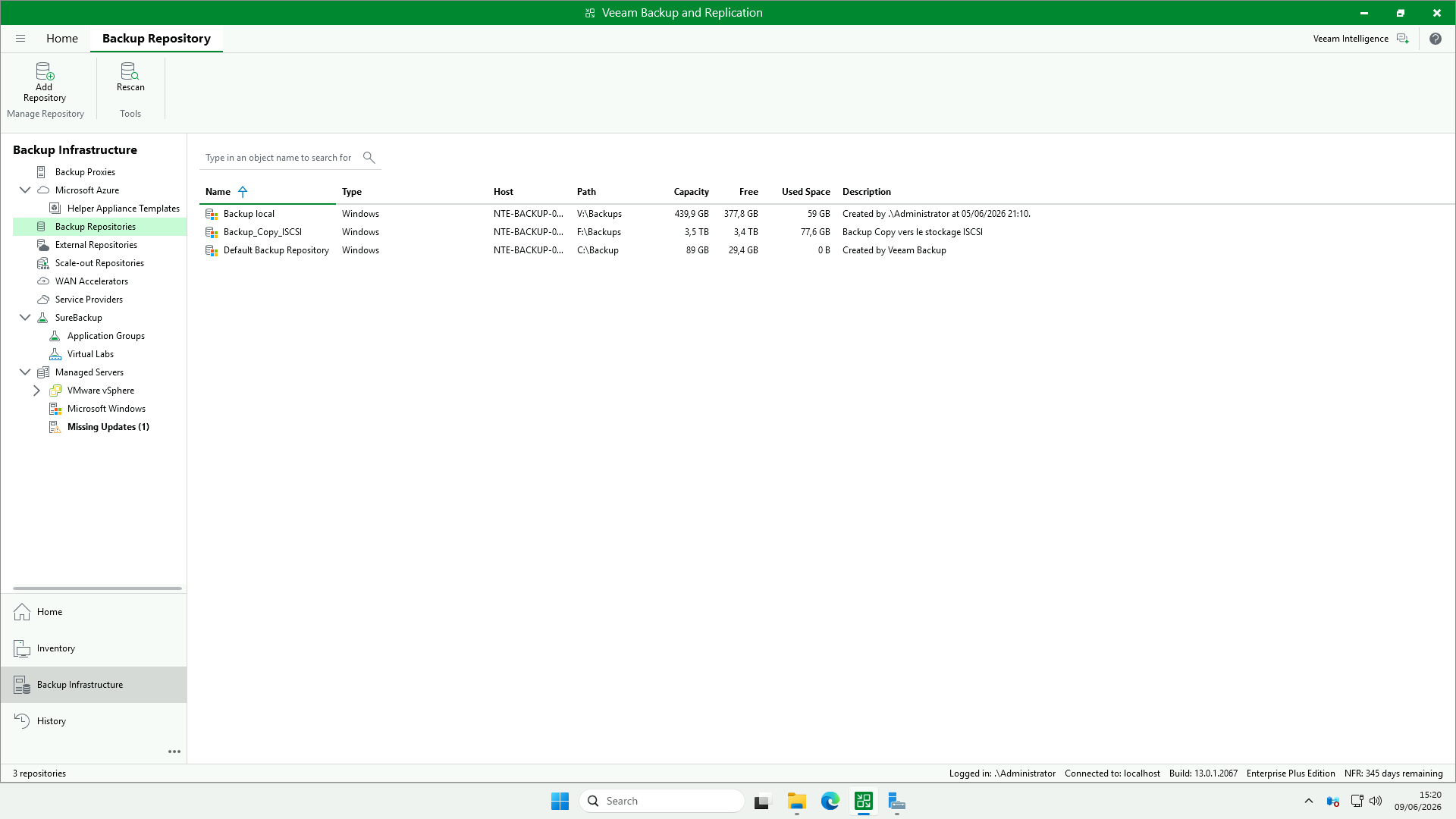The width and height of the screenshot is (1456, 819).
Task: Click the SureBackup flask icon
Action: point(43,318)
